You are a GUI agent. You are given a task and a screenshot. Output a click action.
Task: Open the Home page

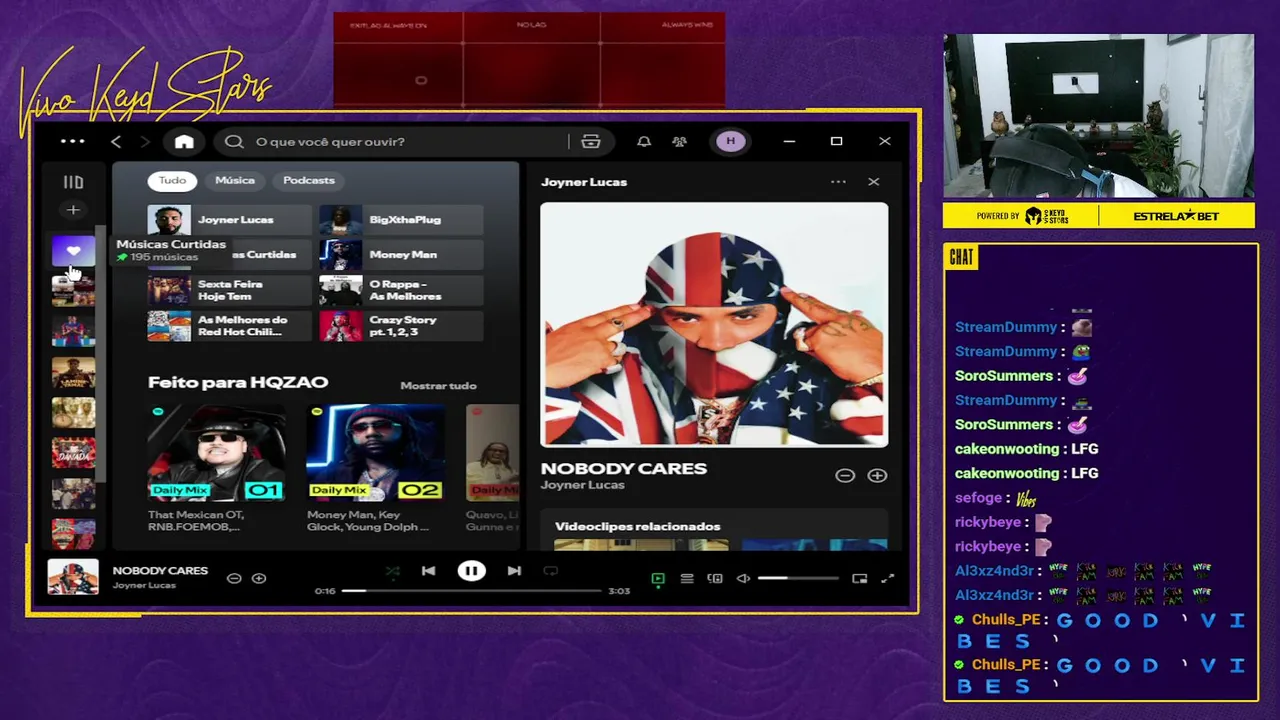coord(184,142)
